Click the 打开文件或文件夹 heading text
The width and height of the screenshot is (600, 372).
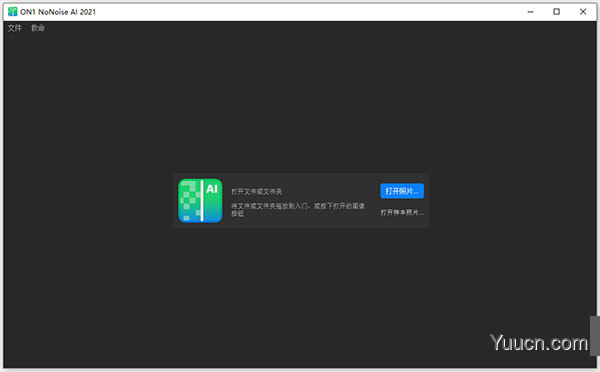[256, 191]
